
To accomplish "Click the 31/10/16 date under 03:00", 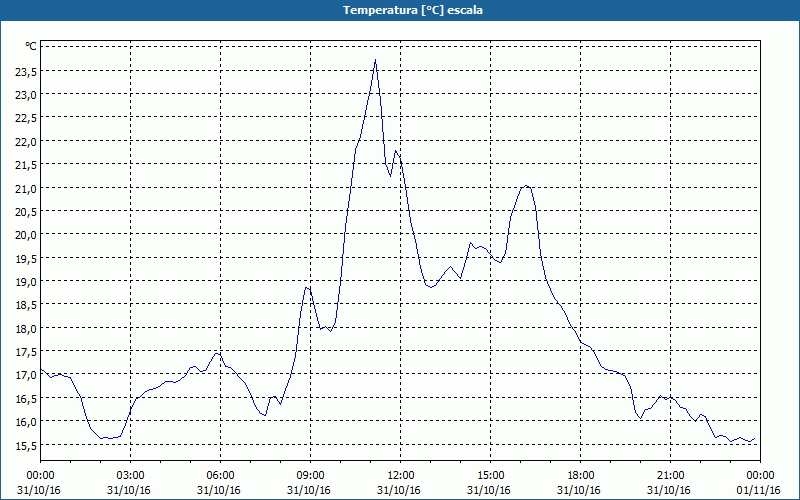I will [x=129, y=490].
